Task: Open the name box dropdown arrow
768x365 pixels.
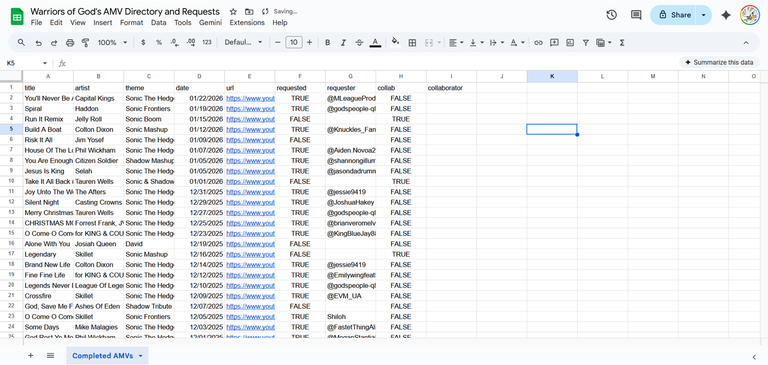Action: [x=45, y=63]
